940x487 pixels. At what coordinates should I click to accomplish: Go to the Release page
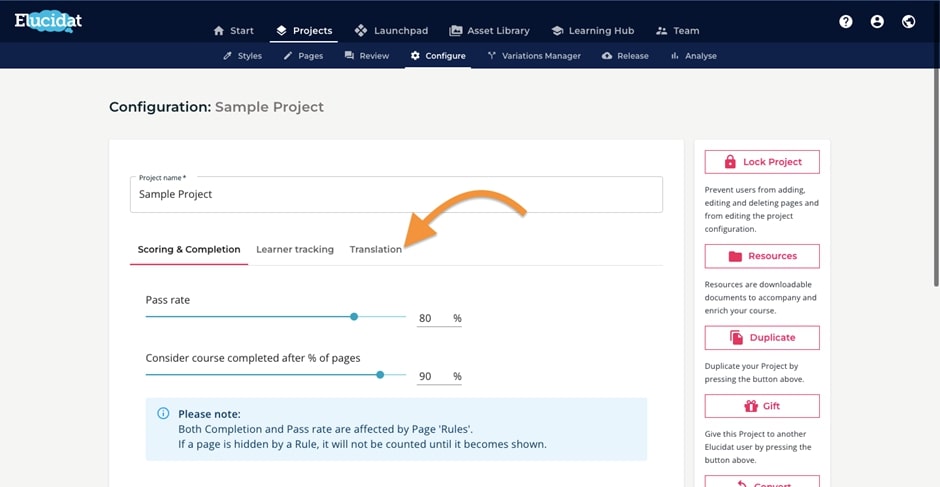tap(625, 56)
